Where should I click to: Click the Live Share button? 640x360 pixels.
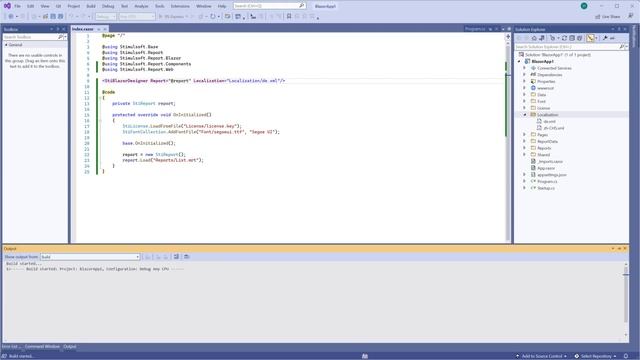(x=608, y=16)
